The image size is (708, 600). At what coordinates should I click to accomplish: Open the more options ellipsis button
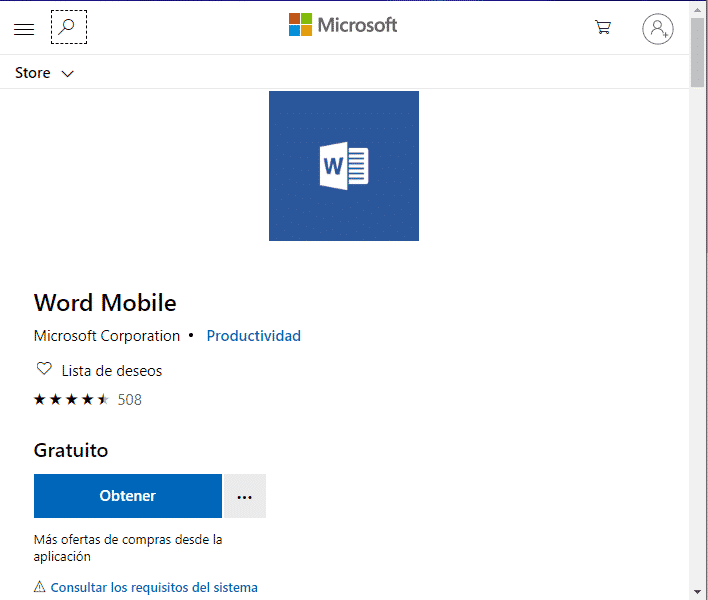pyautogui.click(x=244, y=496)
